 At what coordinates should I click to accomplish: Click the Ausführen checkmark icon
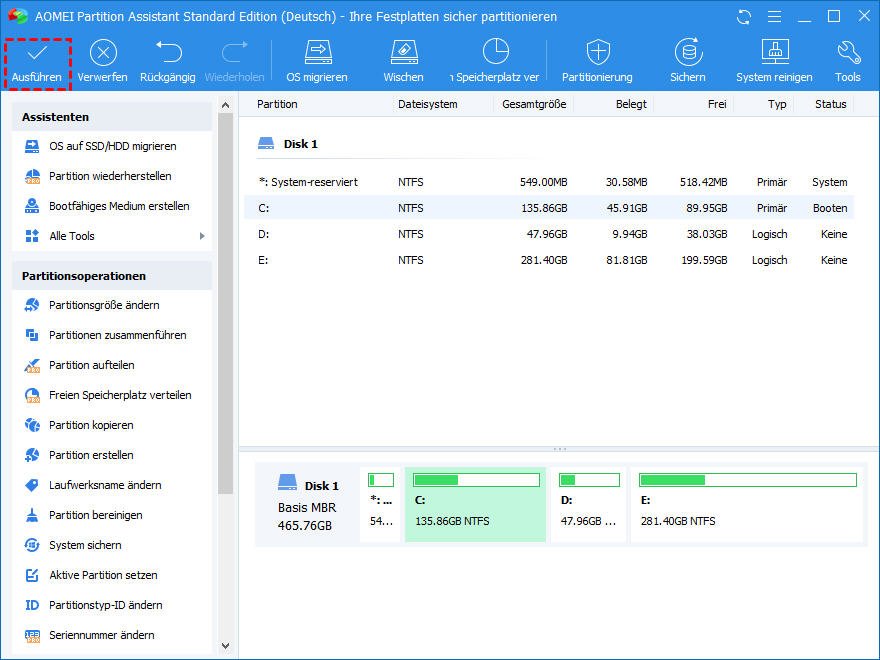[37, 52]
